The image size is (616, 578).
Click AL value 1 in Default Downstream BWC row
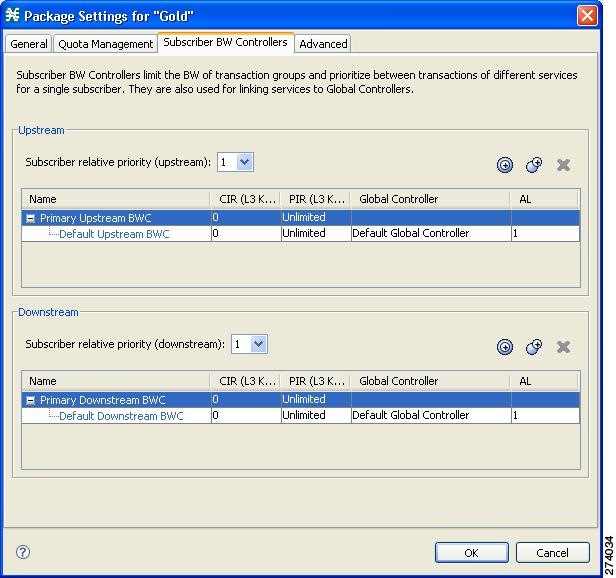click(545, 415)
